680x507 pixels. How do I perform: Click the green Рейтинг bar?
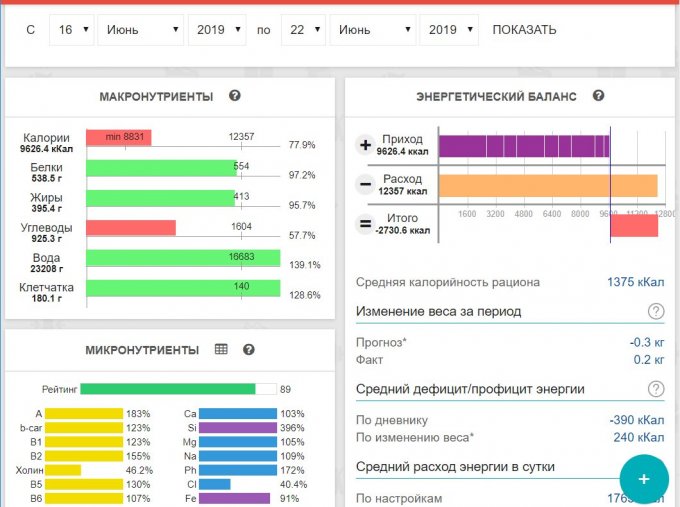pyautogui.click(x=167, y=389)
